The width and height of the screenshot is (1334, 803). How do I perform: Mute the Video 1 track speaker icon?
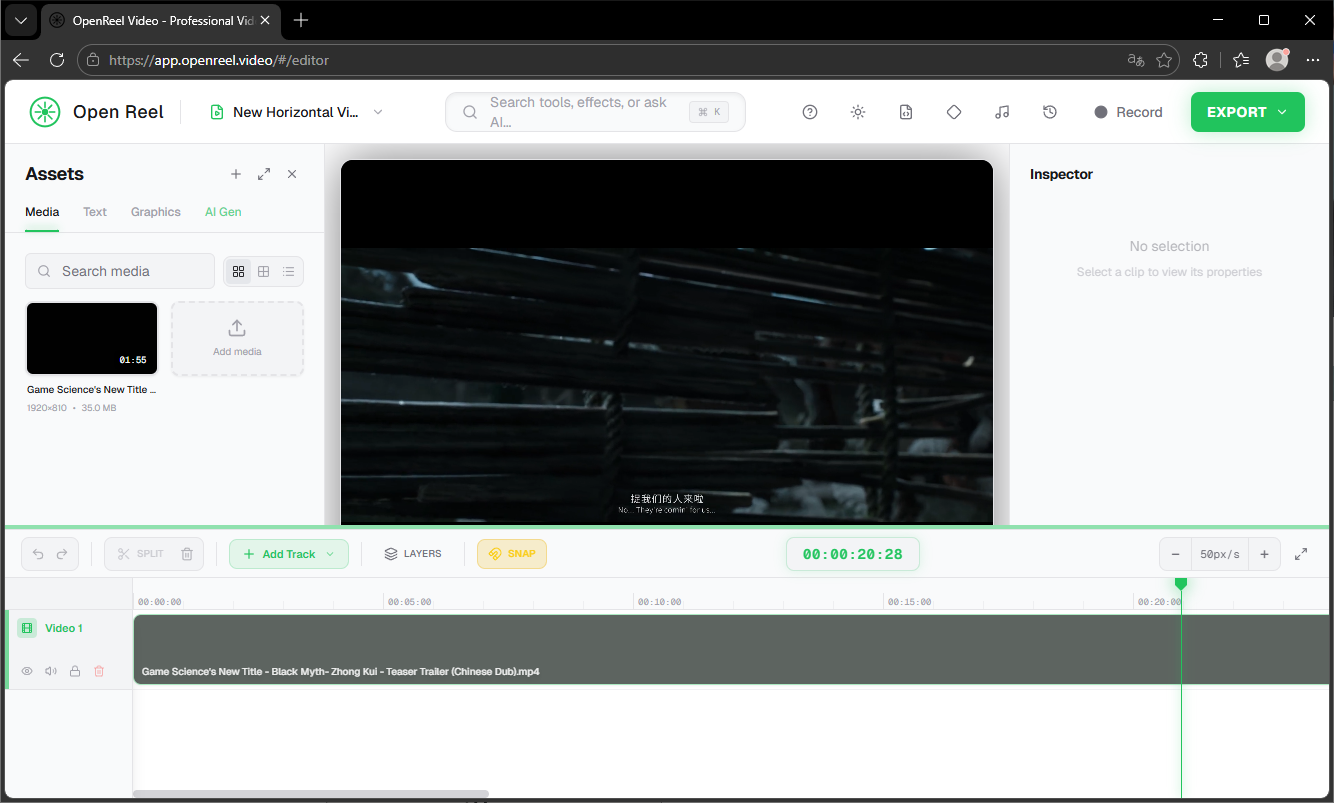(x=51, y=671)
